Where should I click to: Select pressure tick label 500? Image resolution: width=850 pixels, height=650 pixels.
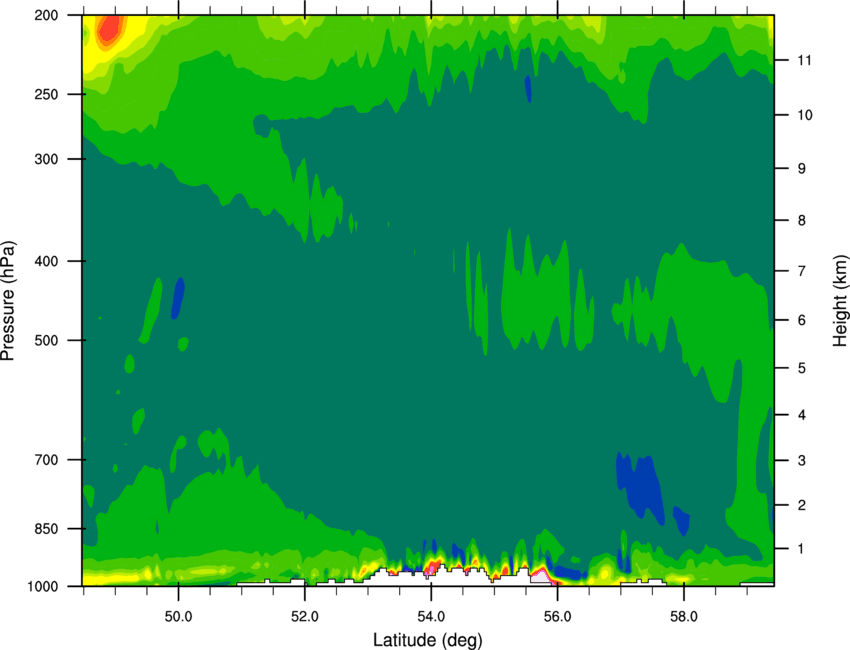[x=46, y=340]
